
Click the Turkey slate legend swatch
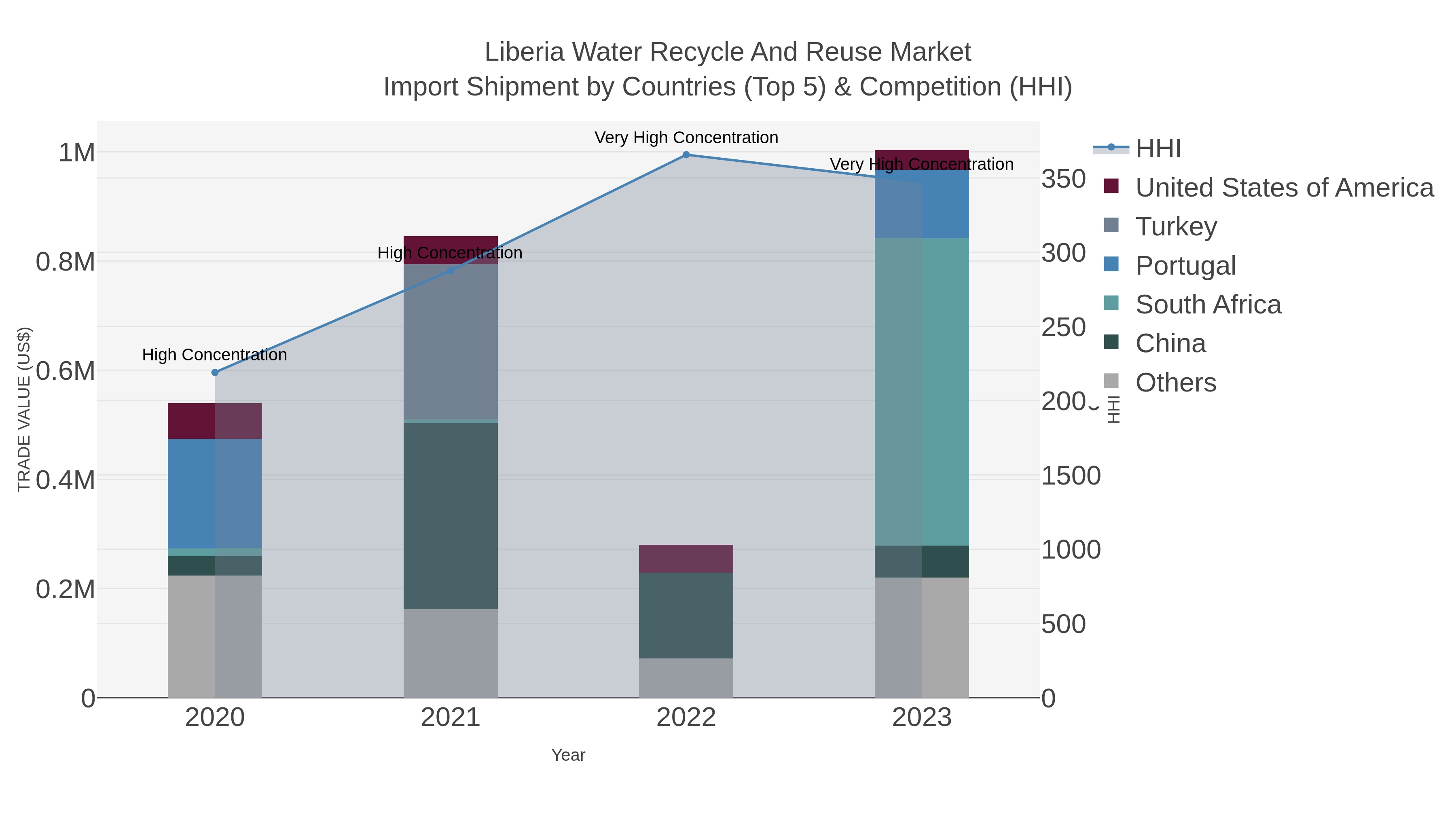click(1111, 225)
